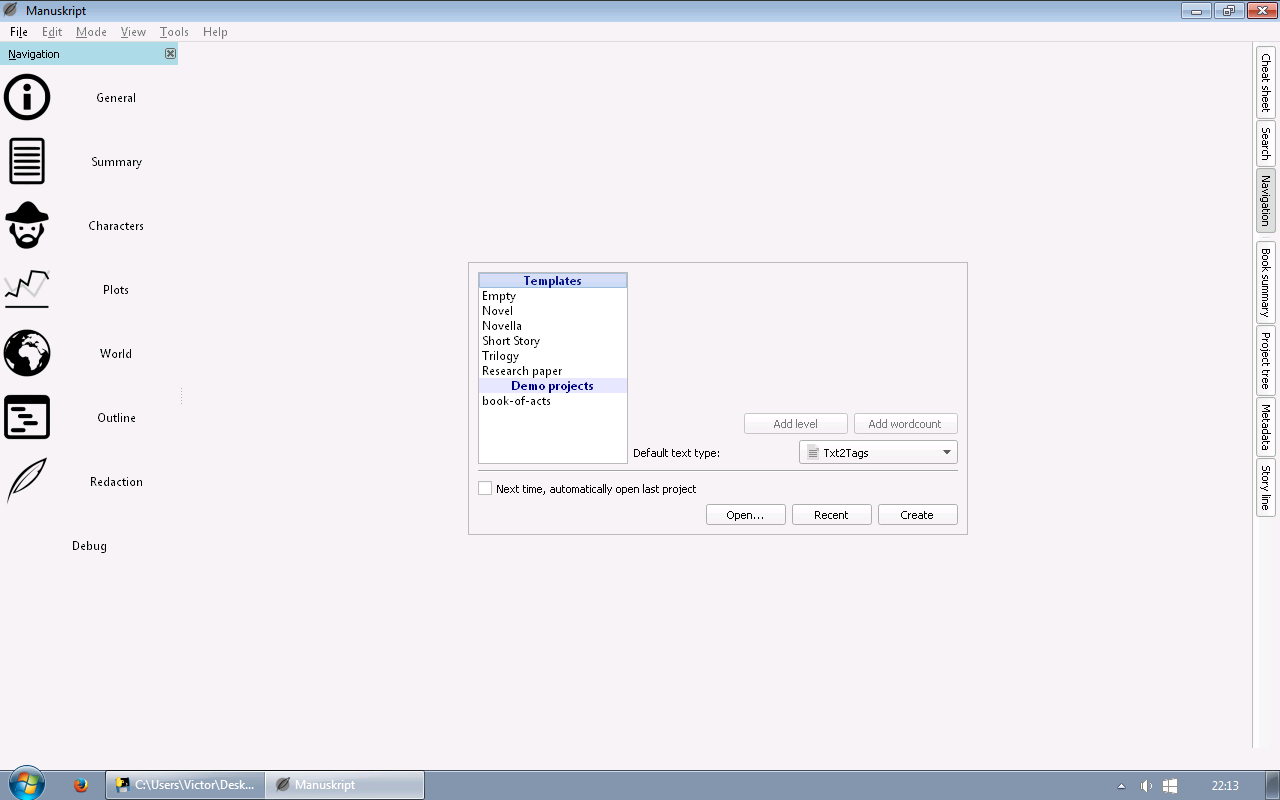Toggle the Project tree side tab
Screen dimensions: 1280x800
pos(1266,361)
